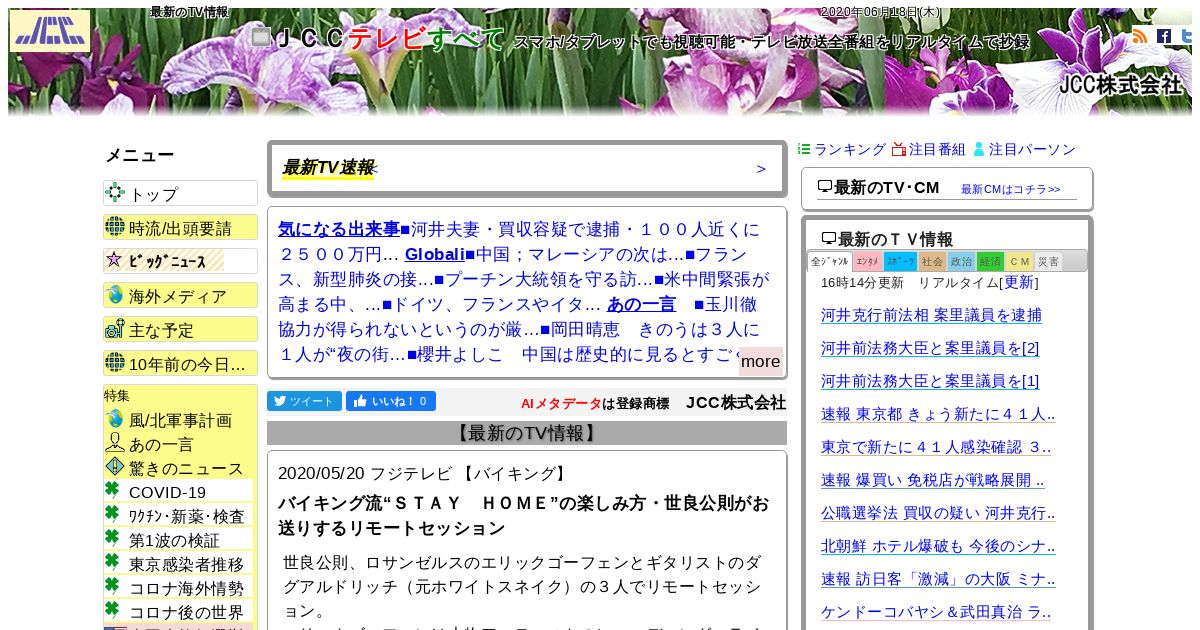
Task: Open the 注目番組 link
Action: coord(937,149)
